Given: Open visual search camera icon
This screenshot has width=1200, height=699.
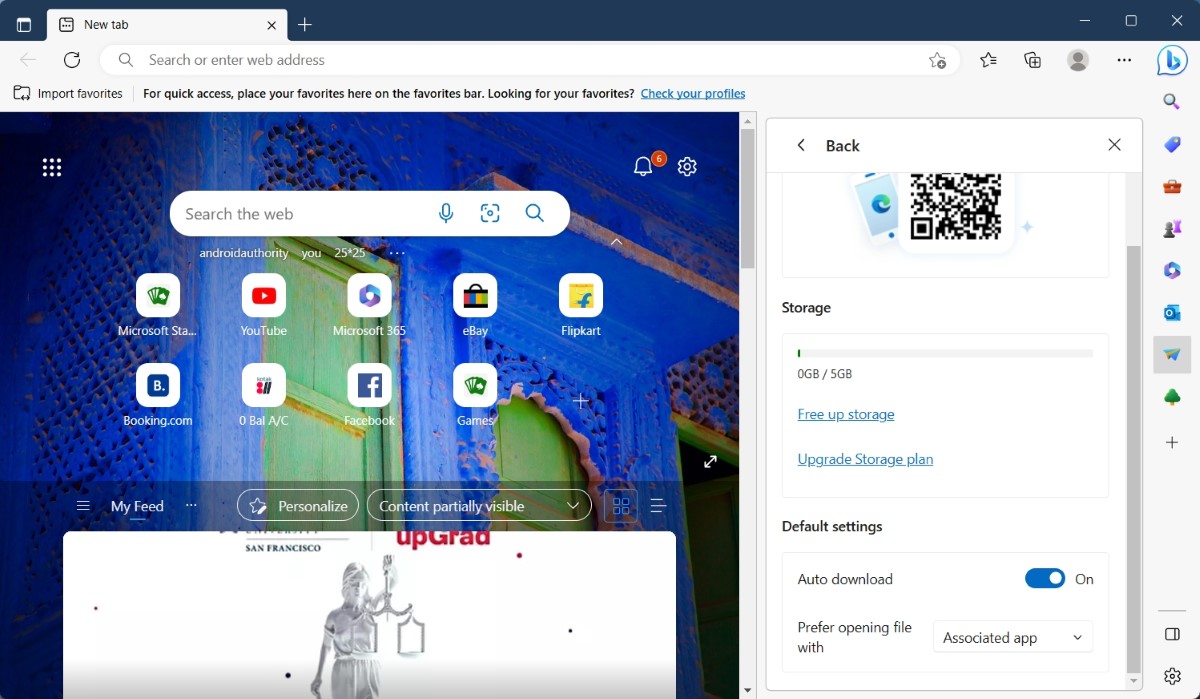Looking at the screenshot, I should 490,213.
